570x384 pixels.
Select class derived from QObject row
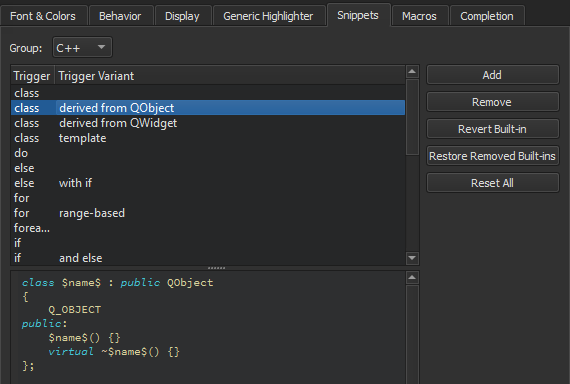tap(208, 108)
